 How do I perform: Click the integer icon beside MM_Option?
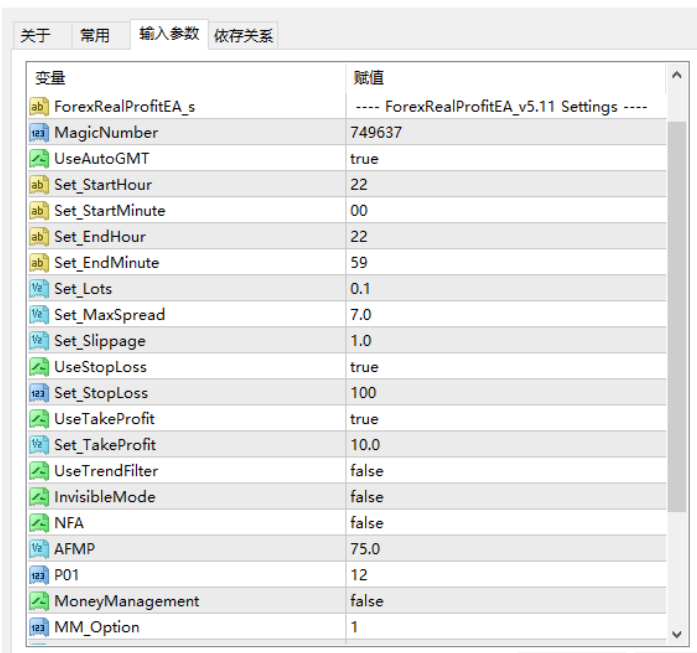pyautogui.click(x=39, y=627)
